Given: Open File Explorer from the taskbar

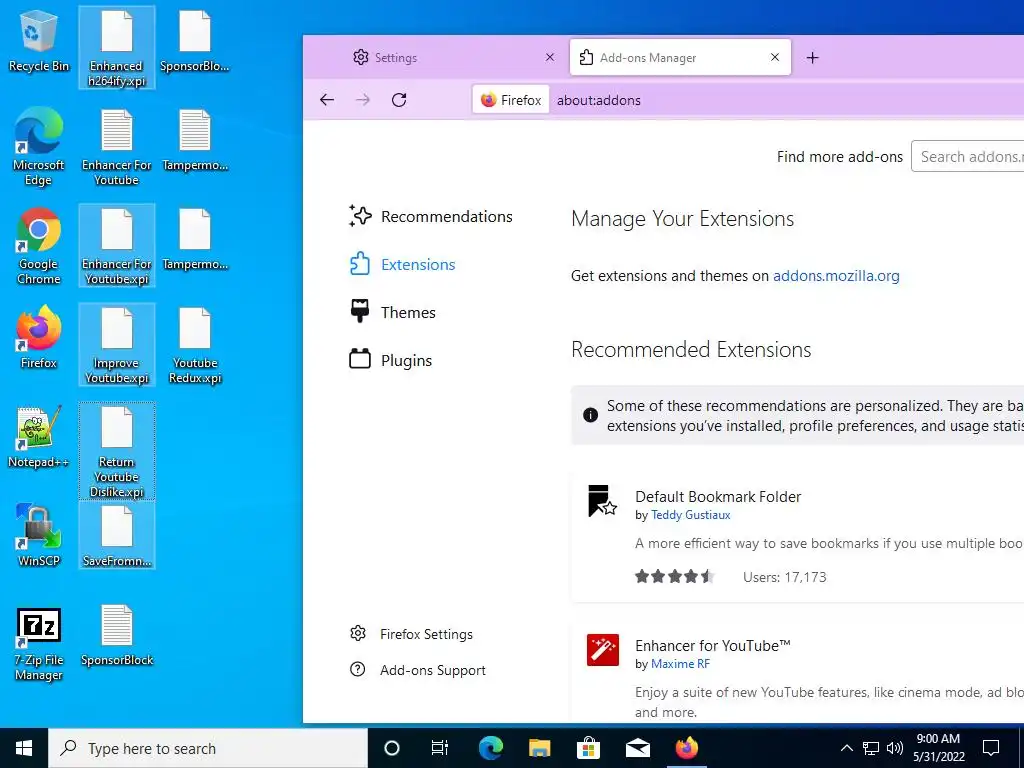Looking at the screenshot, I should (539, 748).
